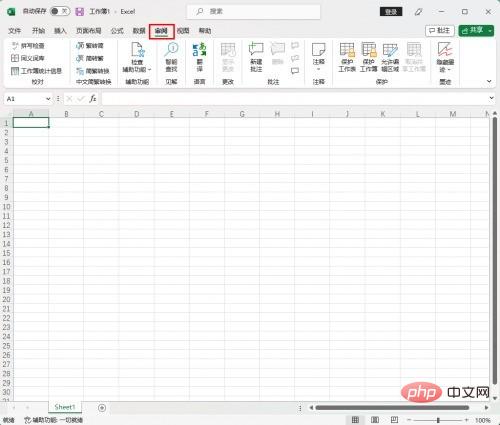Viewport: 500px width, 425px height.
Task: Add a new sheet with plus icon
Action: (x=102, y=408)
